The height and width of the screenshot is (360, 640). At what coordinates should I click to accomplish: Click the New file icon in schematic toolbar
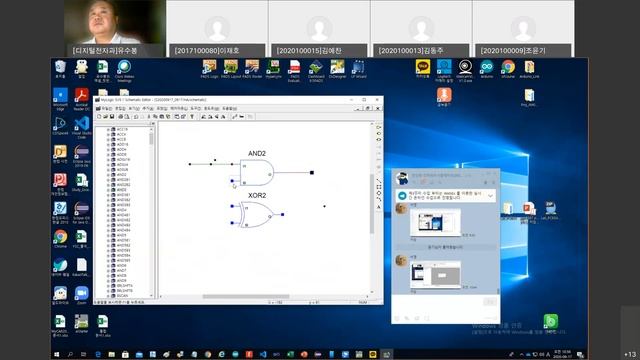coord(99,117)
